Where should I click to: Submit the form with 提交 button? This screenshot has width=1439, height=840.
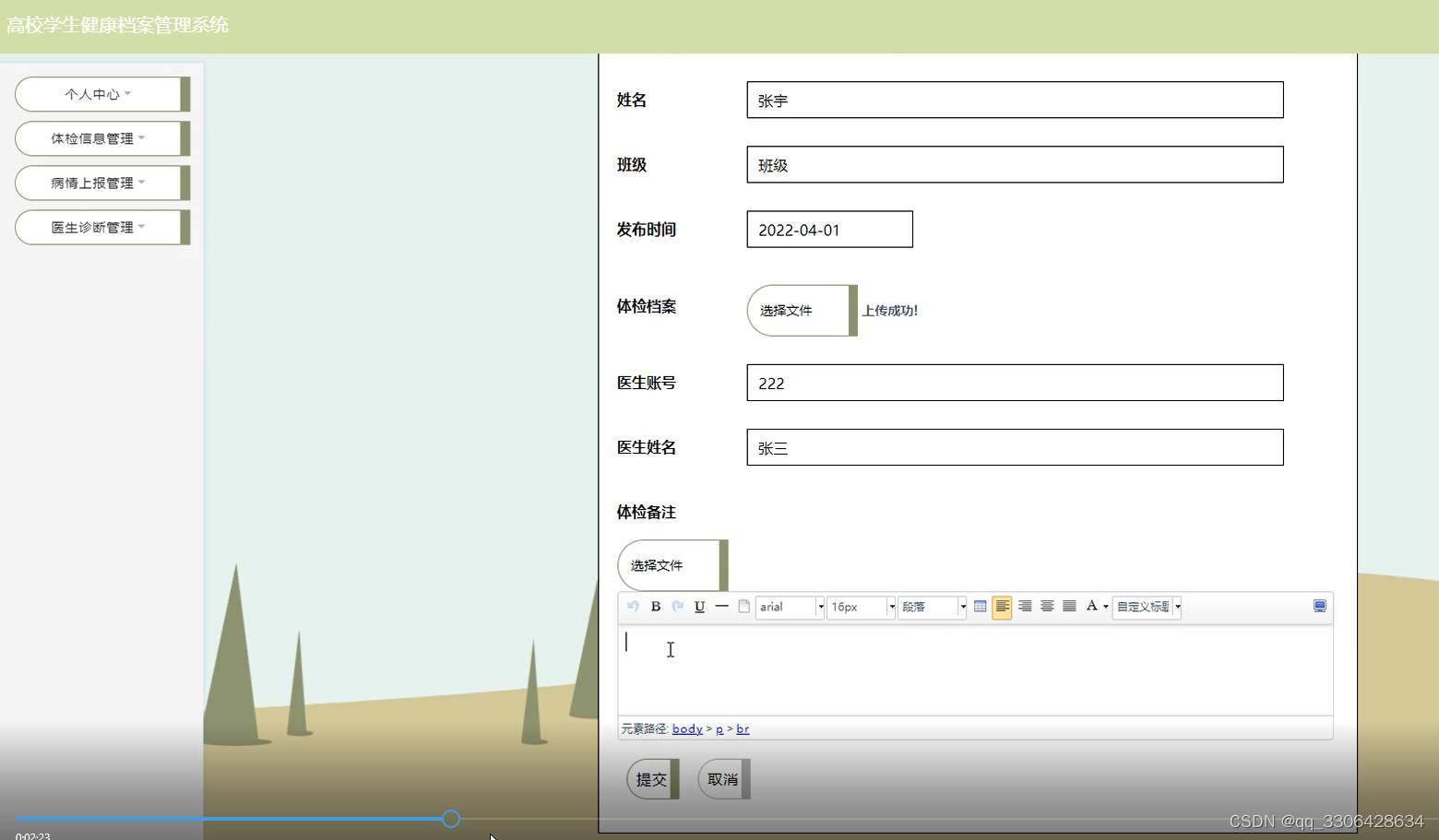653,779
